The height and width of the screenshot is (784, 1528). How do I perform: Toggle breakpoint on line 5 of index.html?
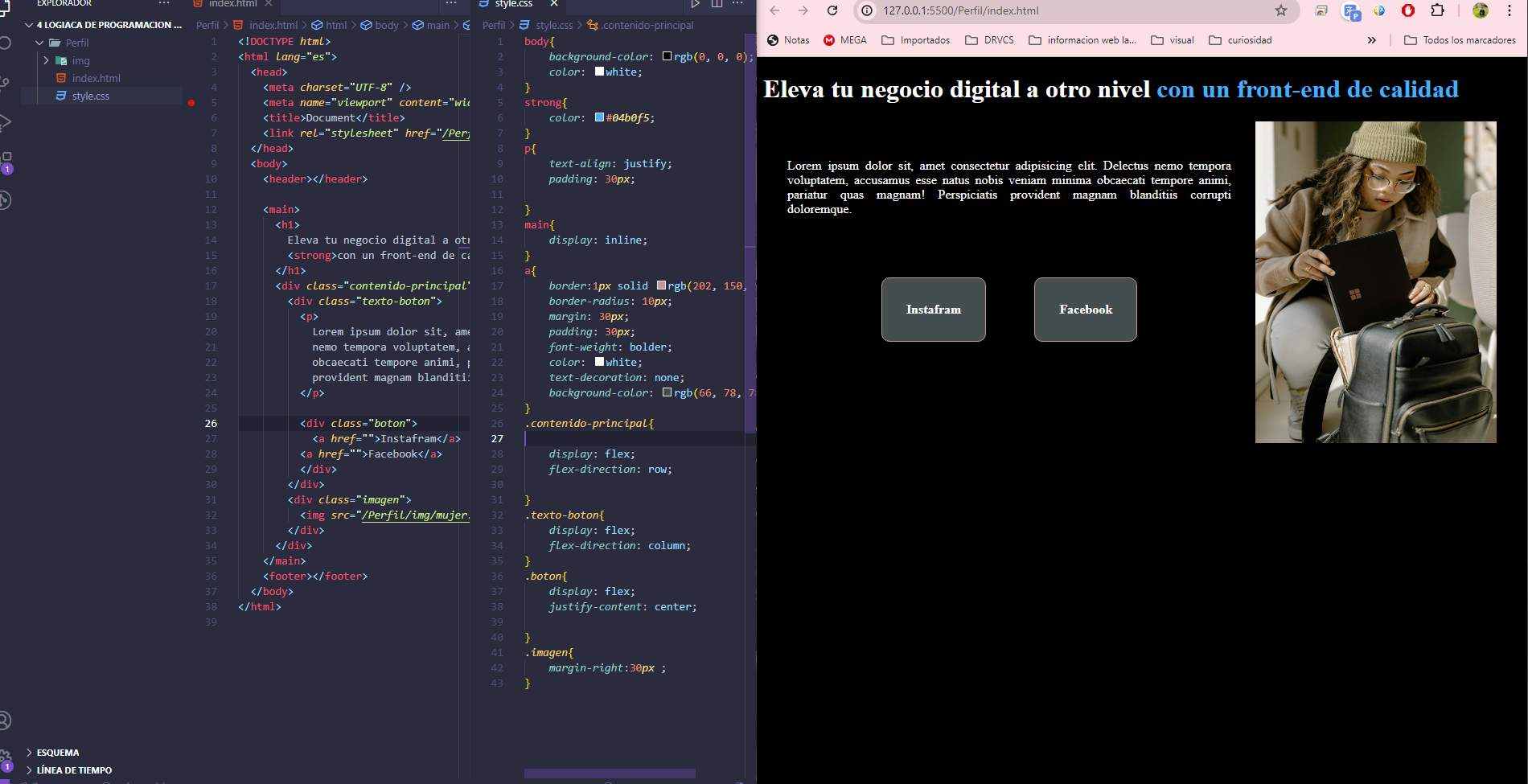pyautogui.click(x=191, y=103)
